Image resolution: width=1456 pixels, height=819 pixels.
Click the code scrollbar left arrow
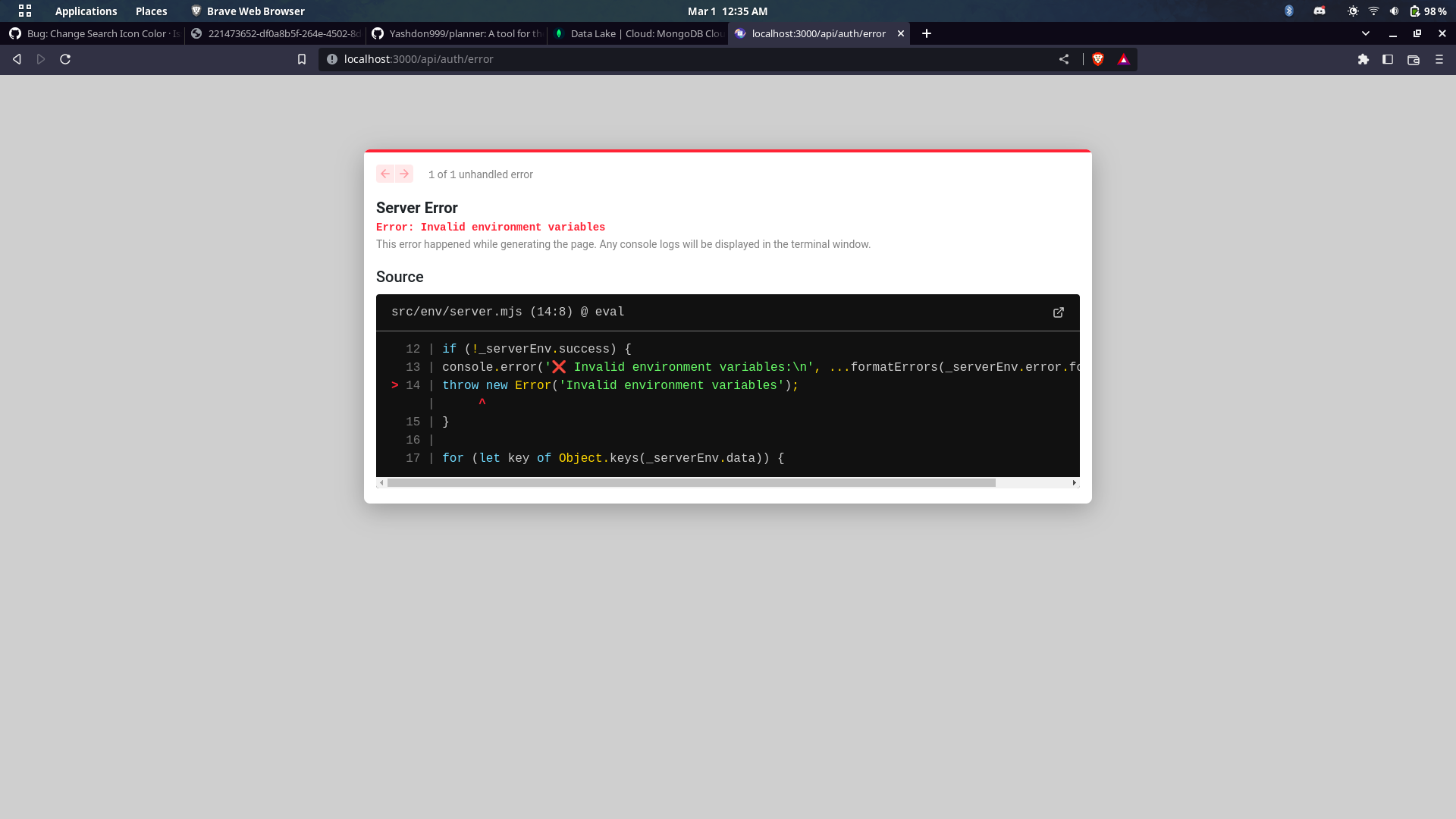coord(381,483)
